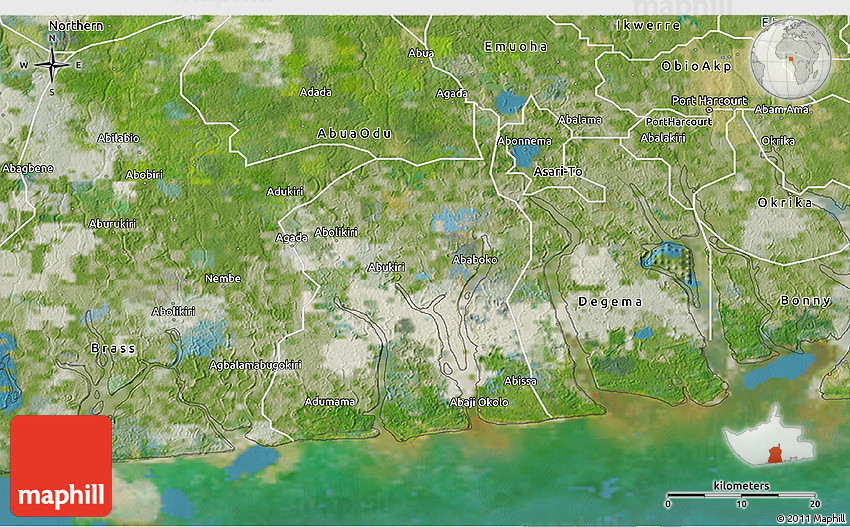Click the 2011 Maphill copyright text
Viewport: 850px width, 527px height.
pos(810,518)
